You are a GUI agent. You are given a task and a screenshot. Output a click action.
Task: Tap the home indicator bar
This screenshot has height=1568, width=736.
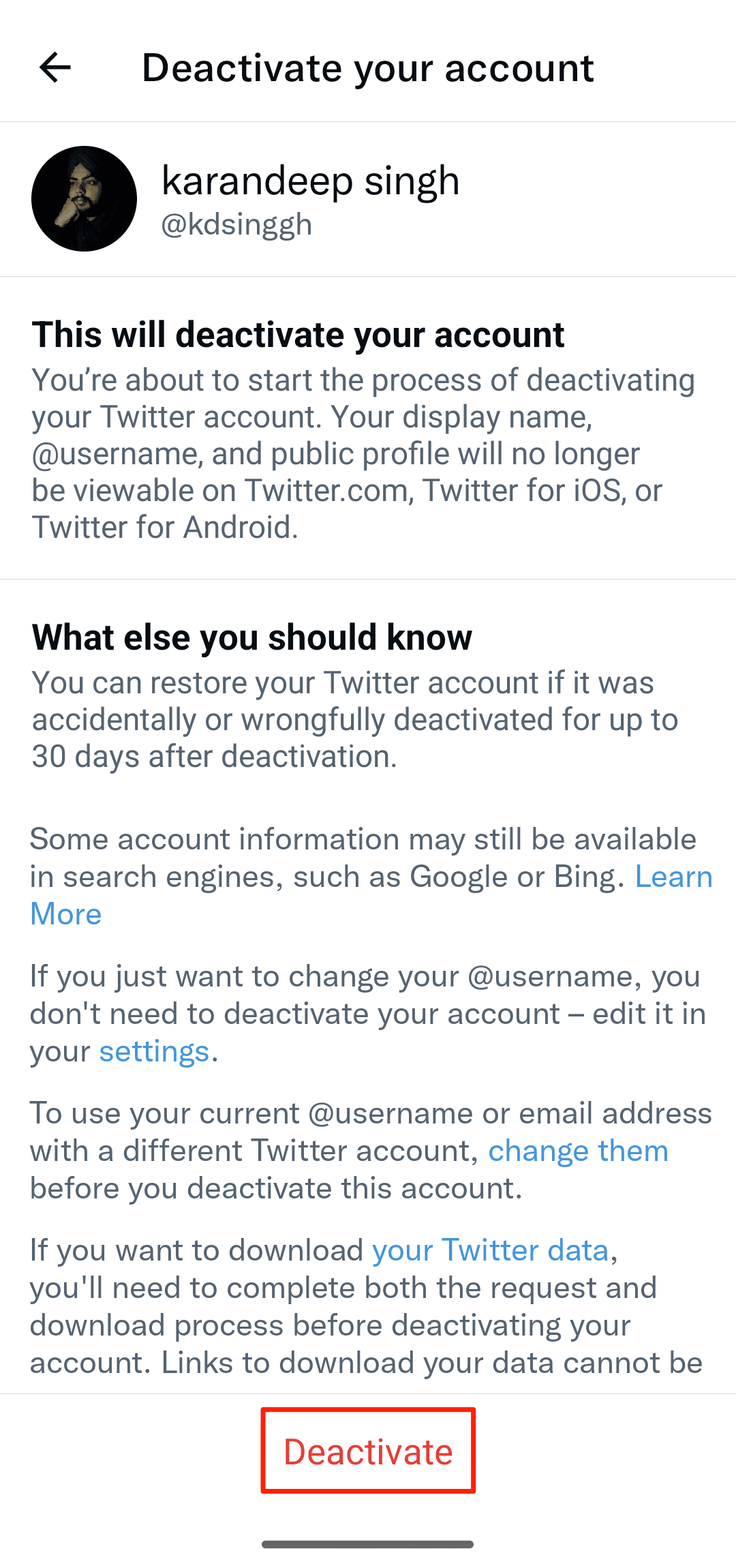367,1544
